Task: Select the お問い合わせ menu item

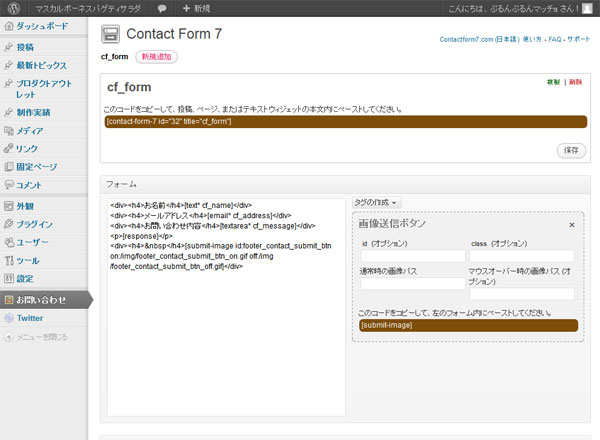Action: 42,299
